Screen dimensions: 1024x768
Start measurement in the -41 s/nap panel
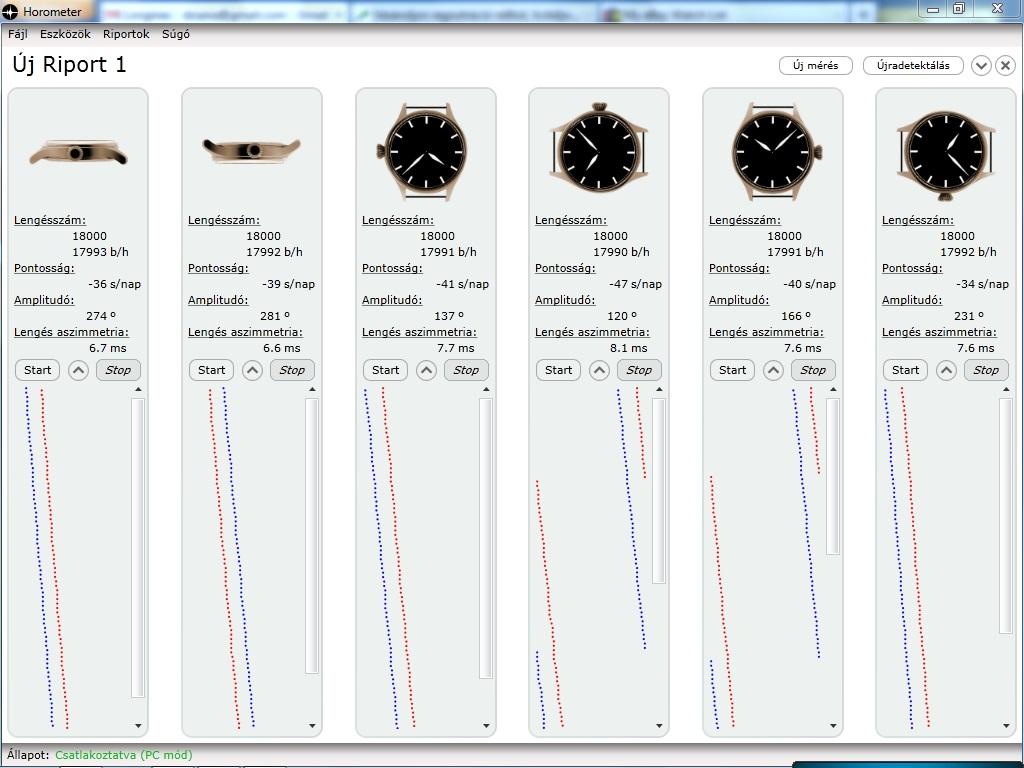(x=385, y=370)
